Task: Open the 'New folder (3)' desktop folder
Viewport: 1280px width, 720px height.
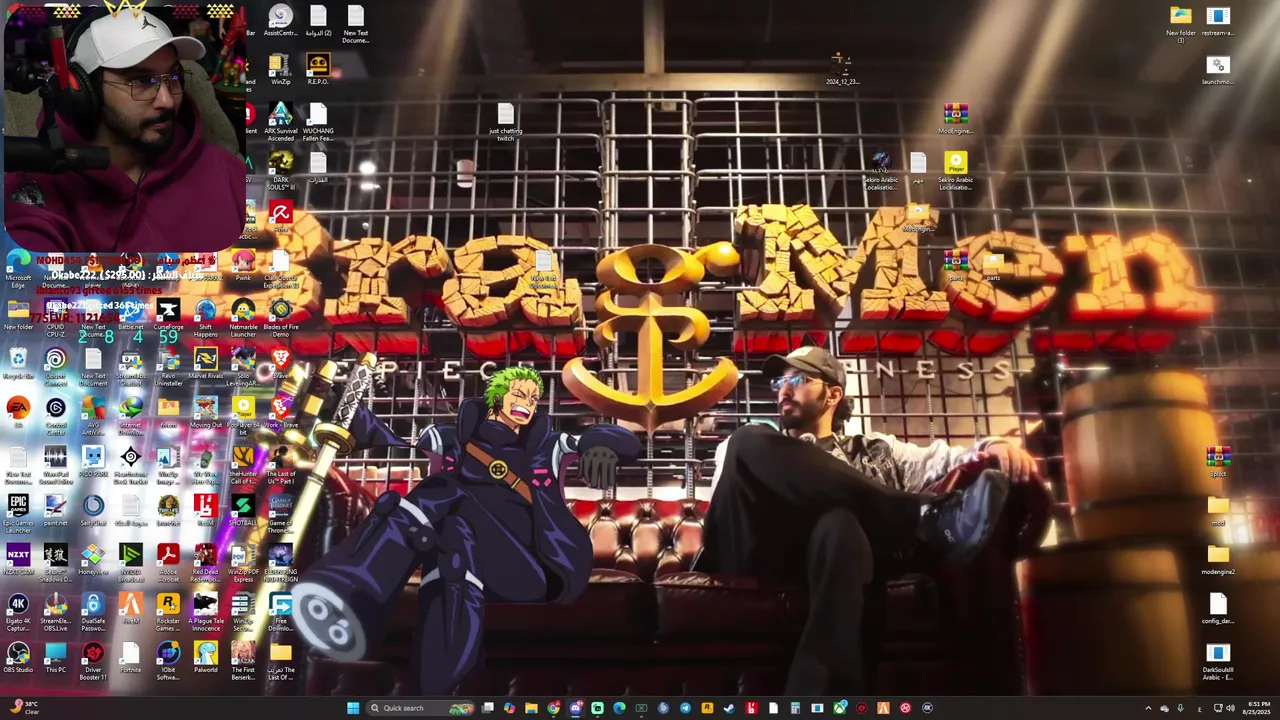Action: [x=1181, y=22]
